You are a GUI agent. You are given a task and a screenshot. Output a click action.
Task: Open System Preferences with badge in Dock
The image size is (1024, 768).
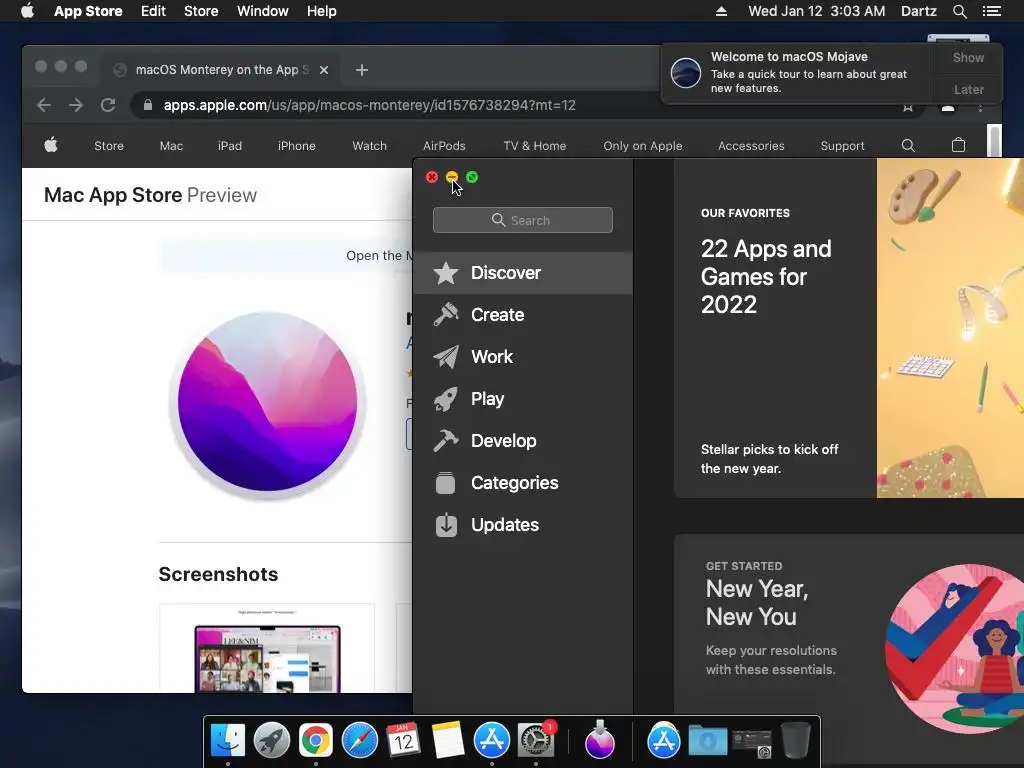coord(536,741)
